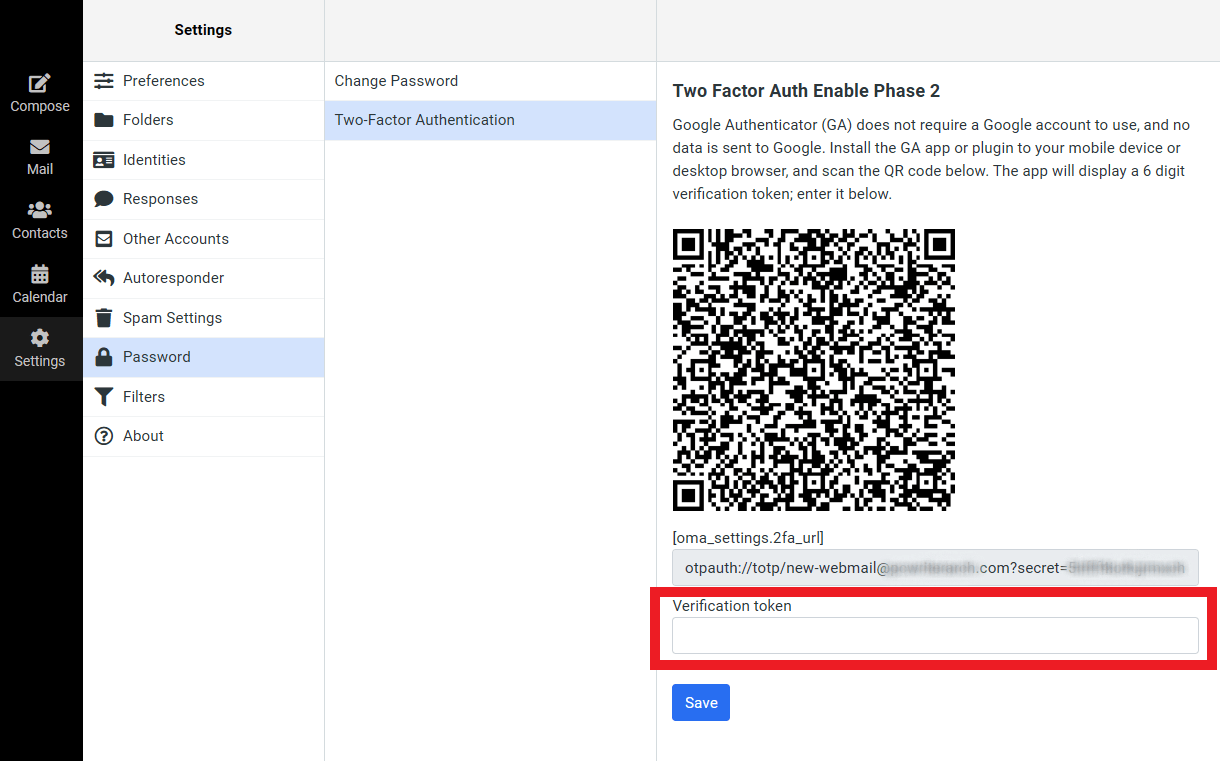Screen dimensions: 1220x761
Task: Click the otpauth URL text field
Action: point(935,568)
